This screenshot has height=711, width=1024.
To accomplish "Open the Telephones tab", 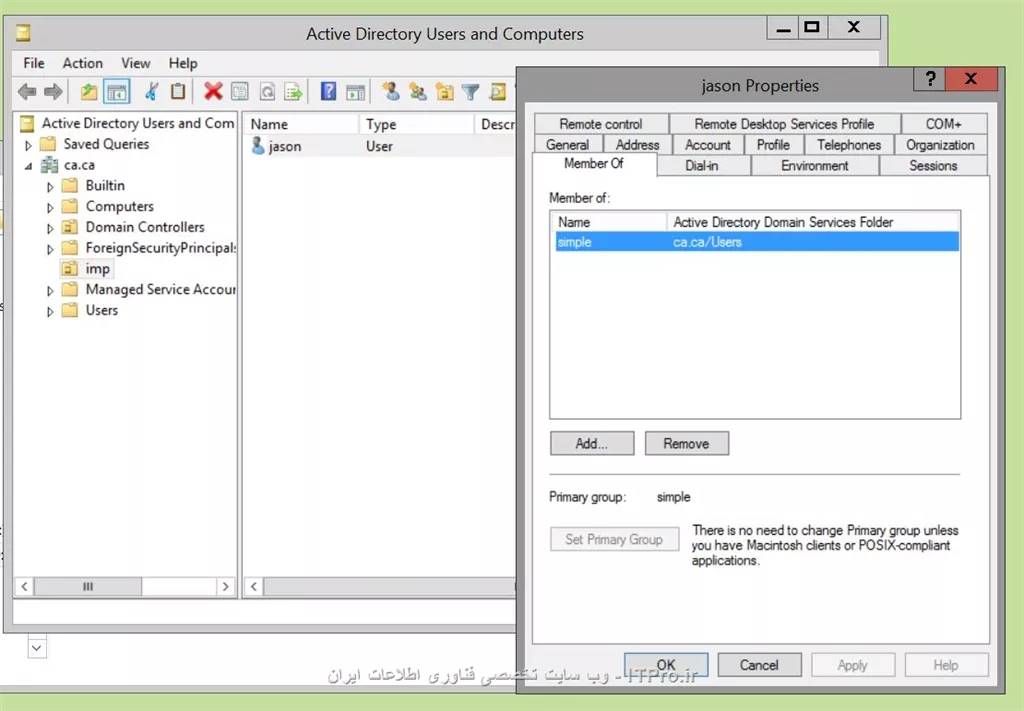I will point(849,145).
